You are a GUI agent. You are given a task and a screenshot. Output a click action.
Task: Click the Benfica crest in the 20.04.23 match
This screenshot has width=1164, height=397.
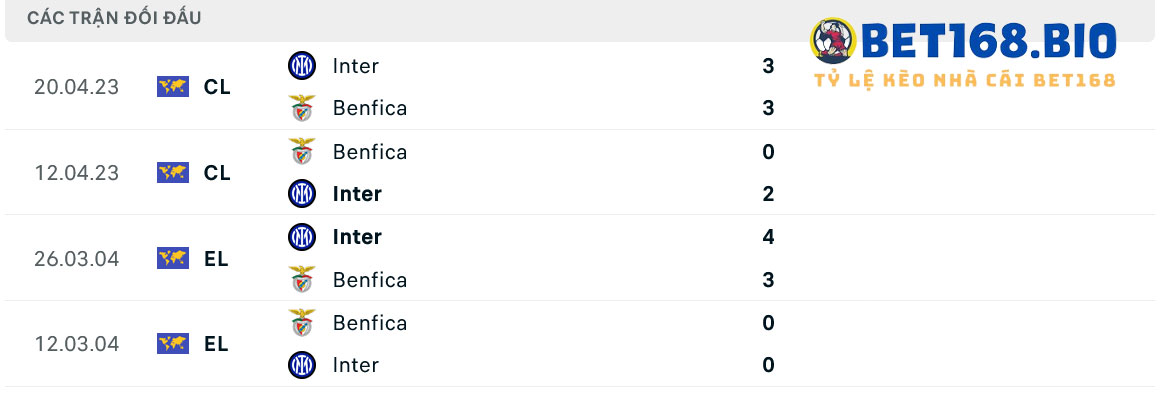[301, 108]
